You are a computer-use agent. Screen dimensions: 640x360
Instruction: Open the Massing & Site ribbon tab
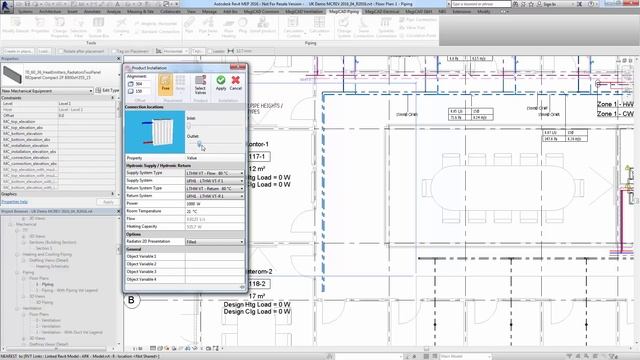click(x=140, y=11)
